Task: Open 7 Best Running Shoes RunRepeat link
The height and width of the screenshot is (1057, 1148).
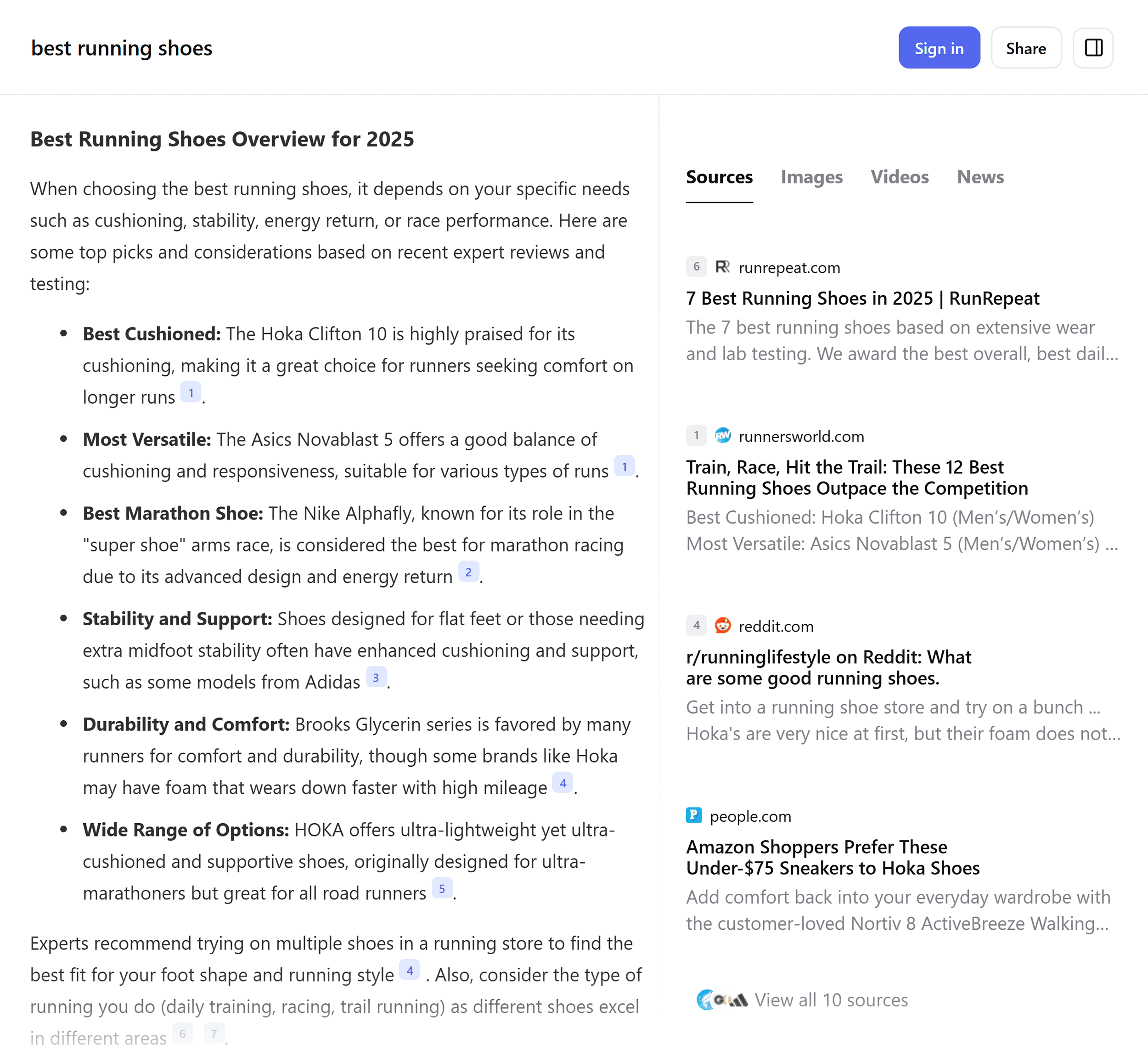Action: (x=862, y=299)
